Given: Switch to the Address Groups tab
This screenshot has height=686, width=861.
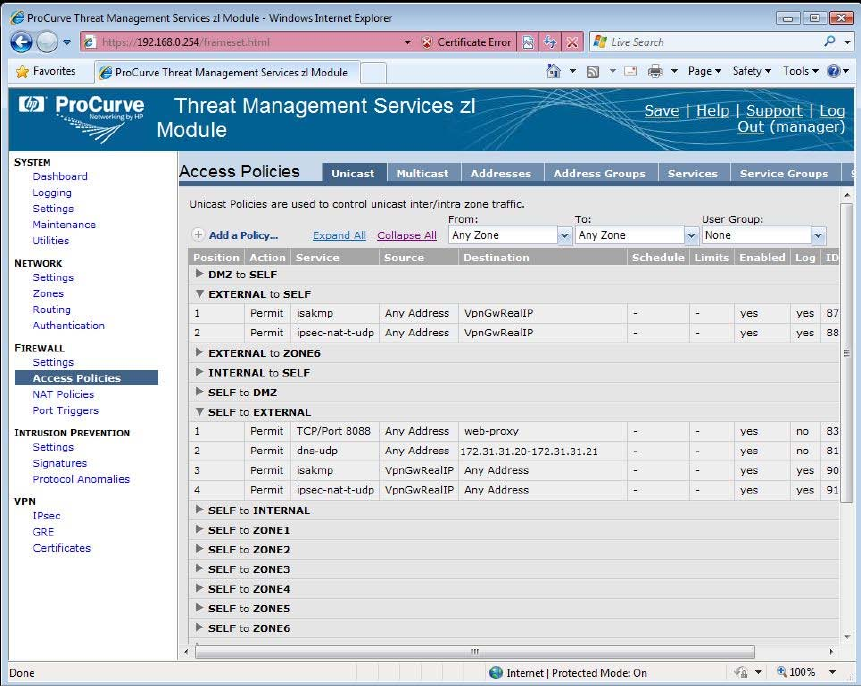Looking at the screenshot, I should (x=600, y=173).
